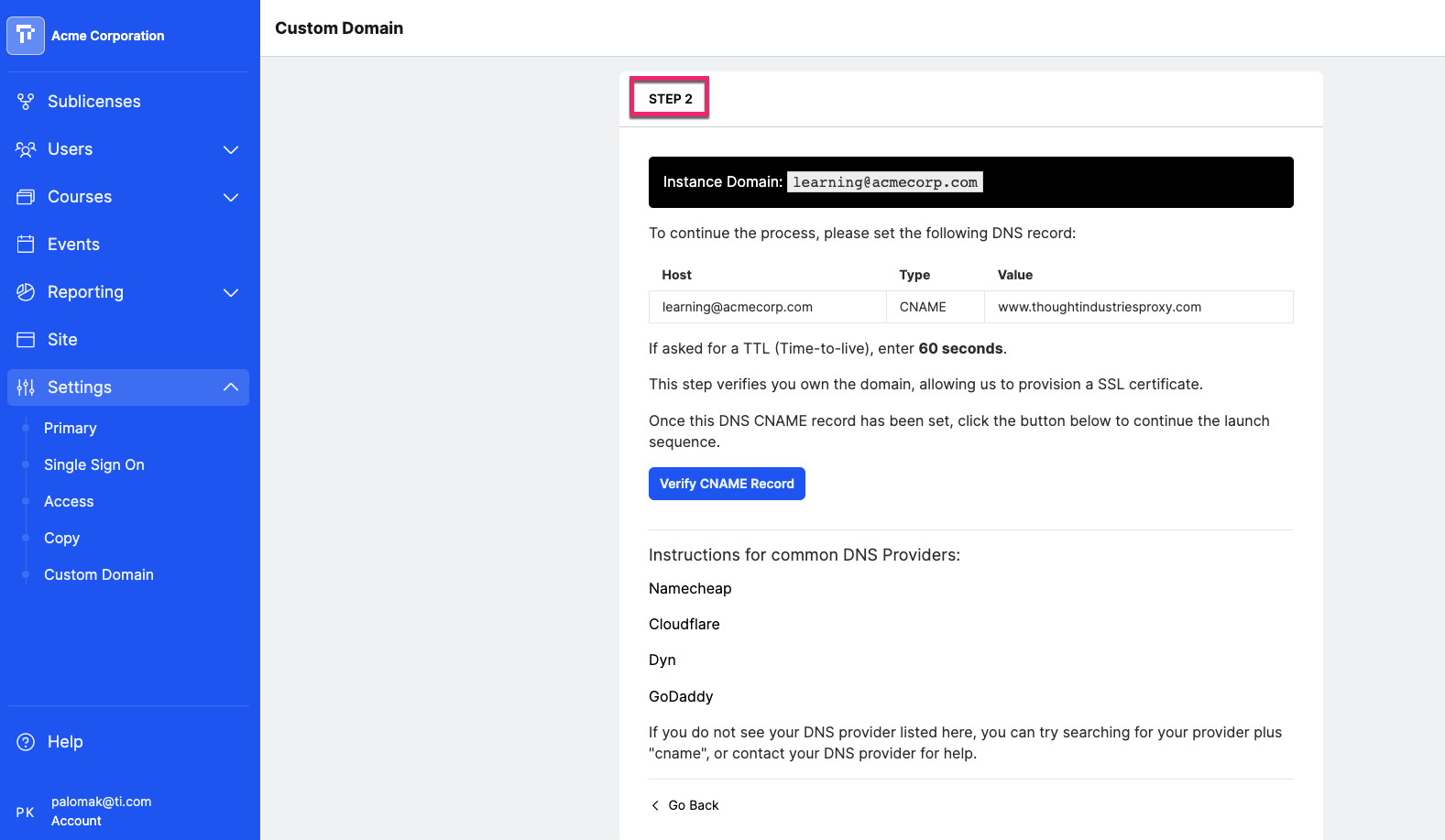Viewport: 1445px width, 840px height.
Task: Click the www.thoughtindustriesproxy.com value cell
Action: pos(1139,307)
